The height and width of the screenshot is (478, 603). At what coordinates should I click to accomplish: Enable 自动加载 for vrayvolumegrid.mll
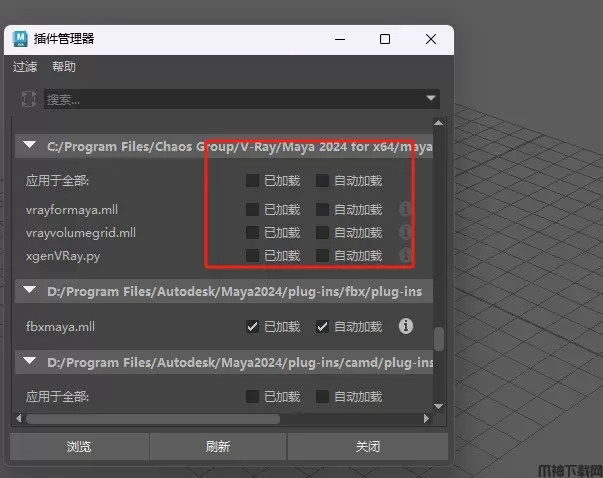(322, 232)
